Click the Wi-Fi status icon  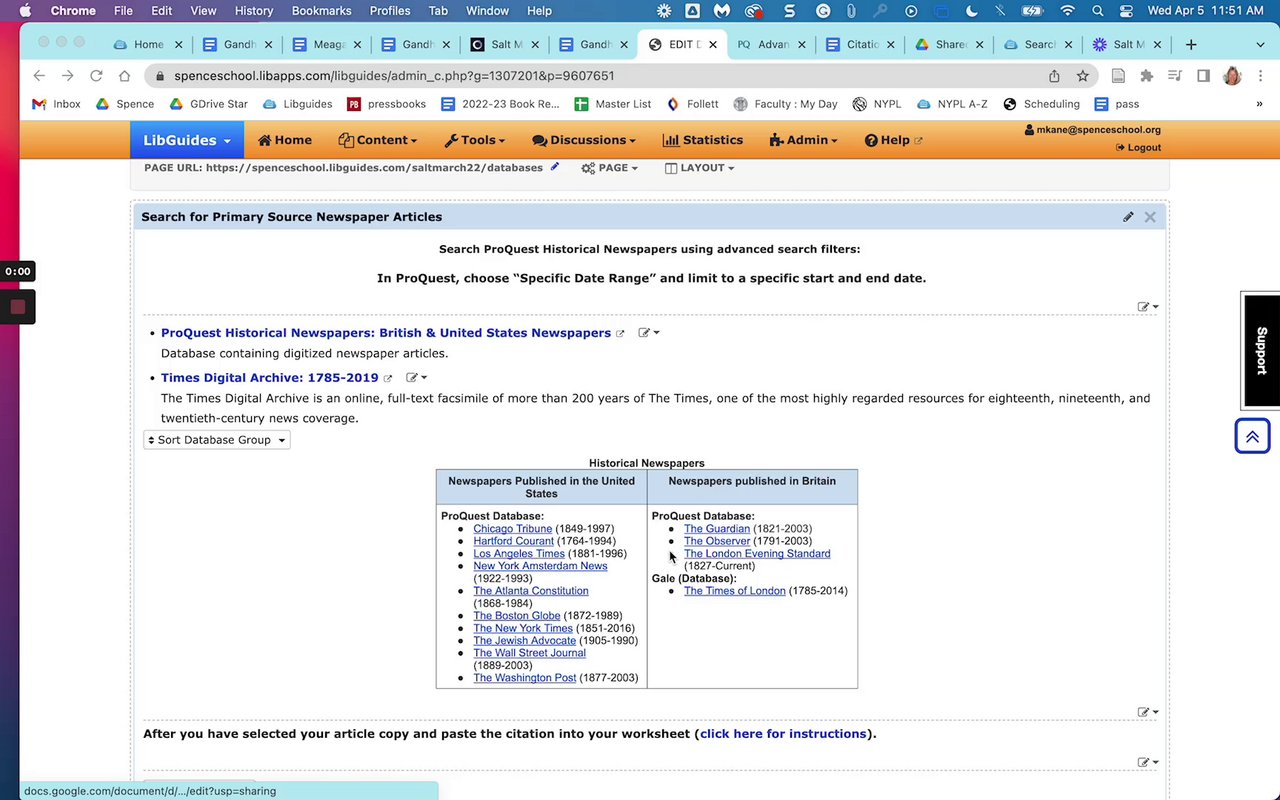coord(1068,11)
